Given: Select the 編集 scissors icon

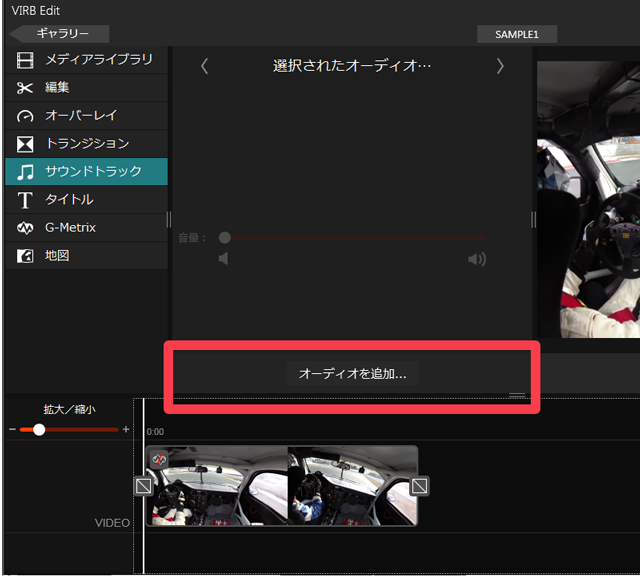Looking at the screenshot, I should [25, 88].
